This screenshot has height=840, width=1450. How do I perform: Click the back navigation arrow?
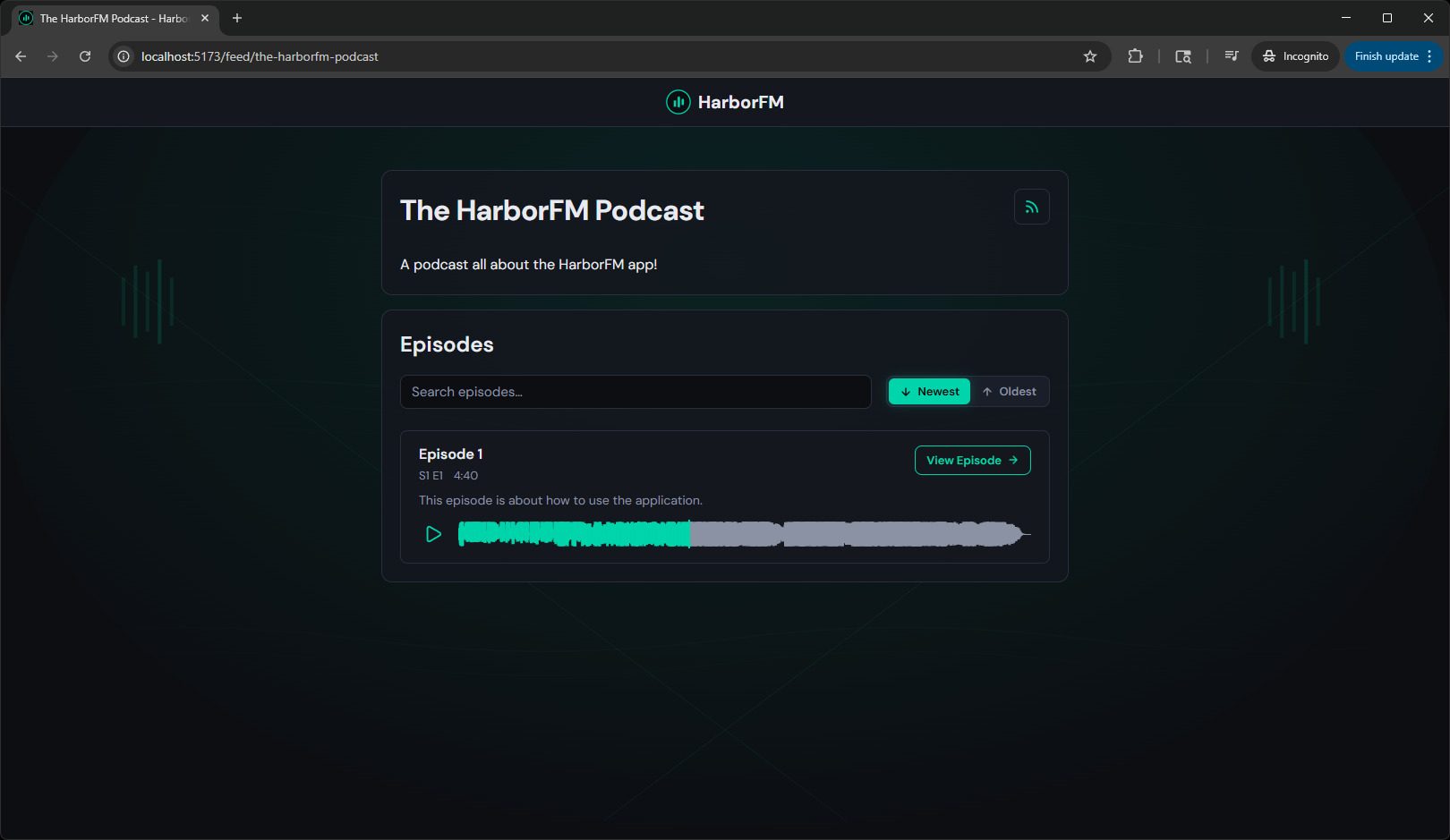[x=21, y=55]
